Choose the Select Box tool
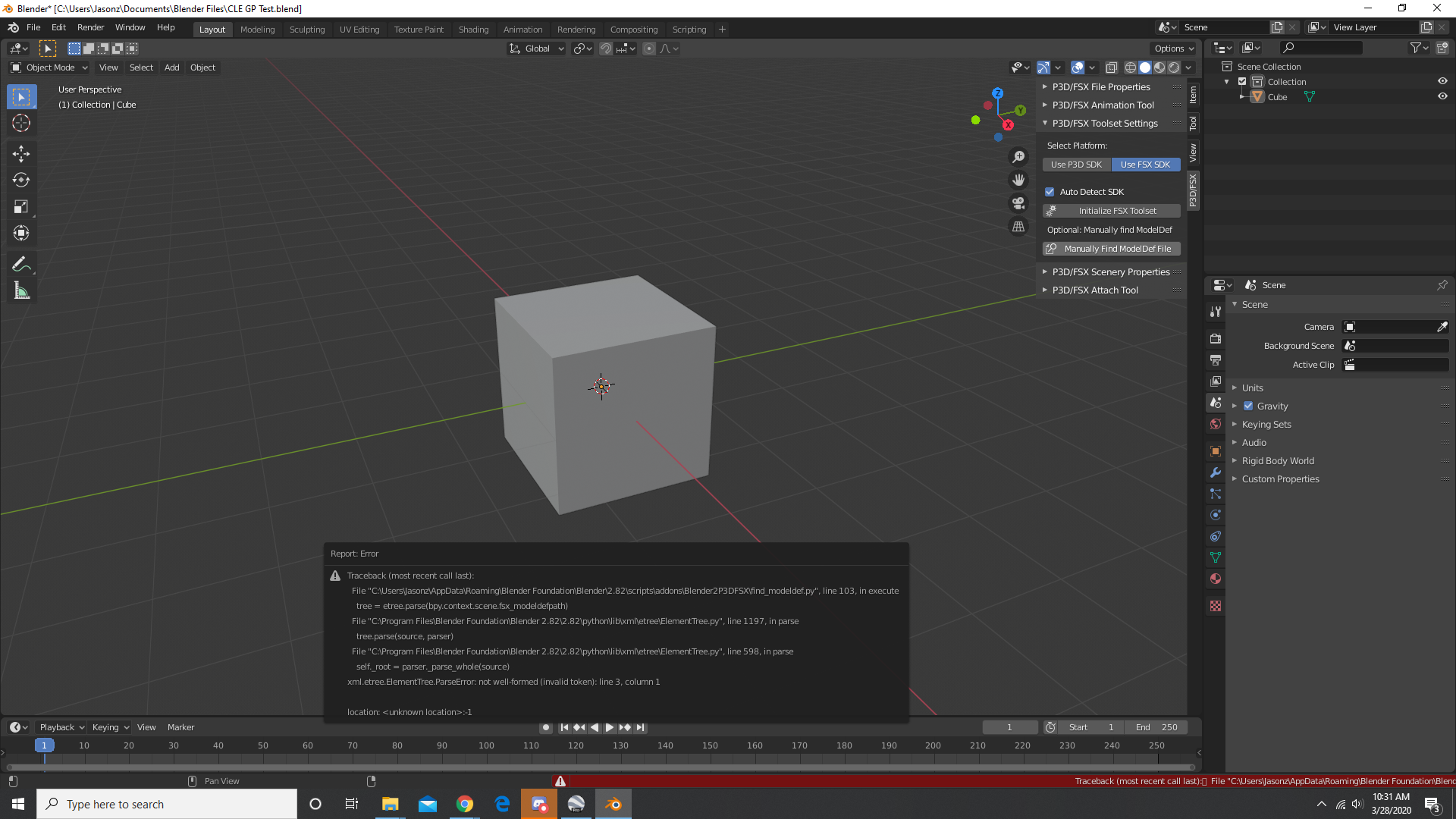Viewport: 1456px width, 819px height. tap(21, 96)
